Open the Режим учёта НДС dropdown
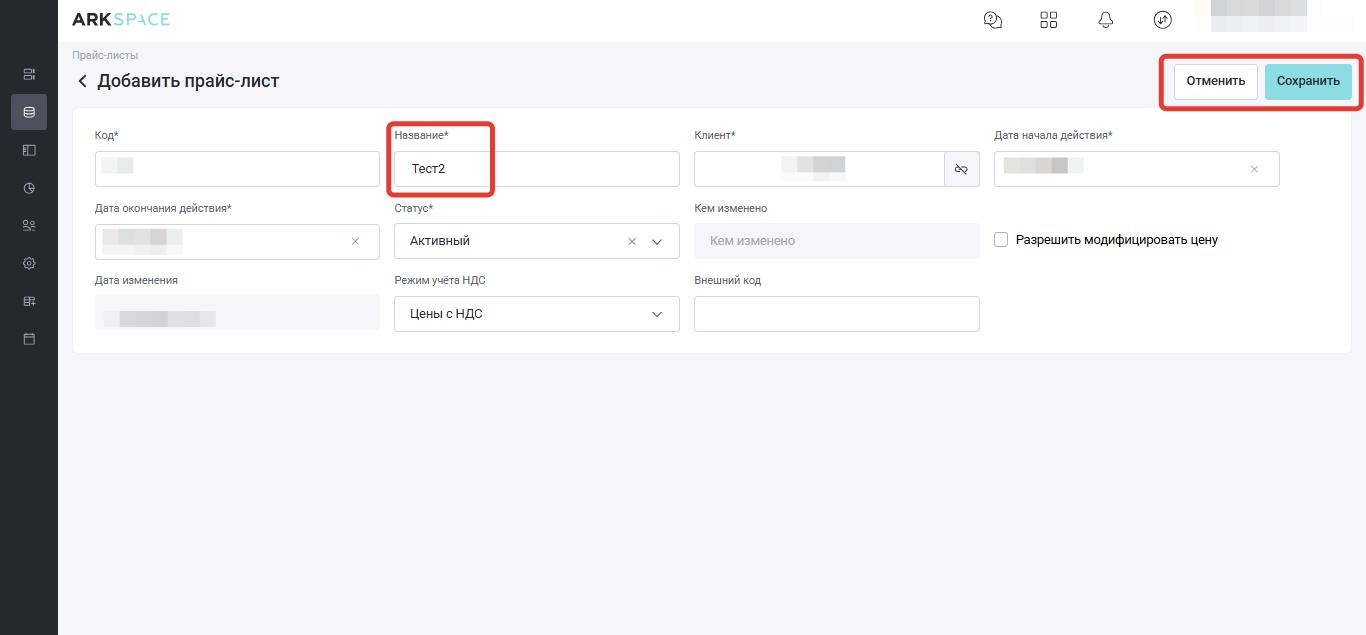The width and height of the screenshot is (1366, 635). click(x=657, y=314)
